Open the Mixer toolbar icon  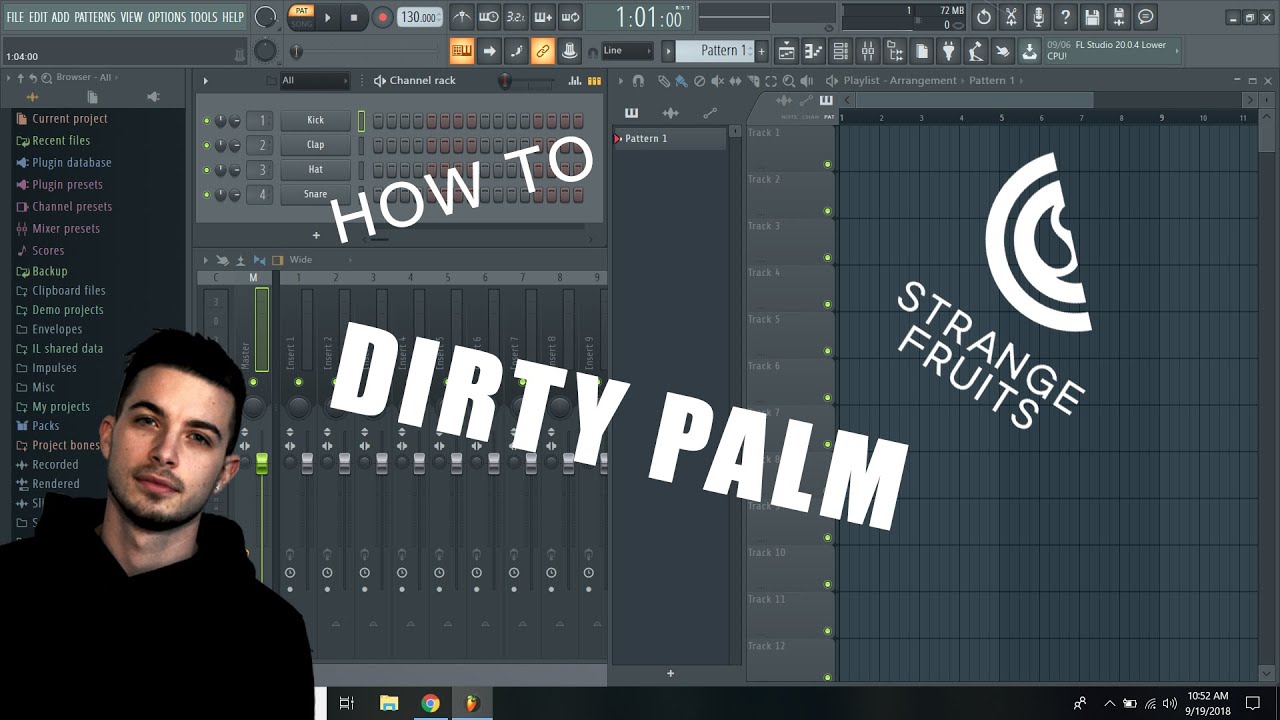tap(868, 51)
